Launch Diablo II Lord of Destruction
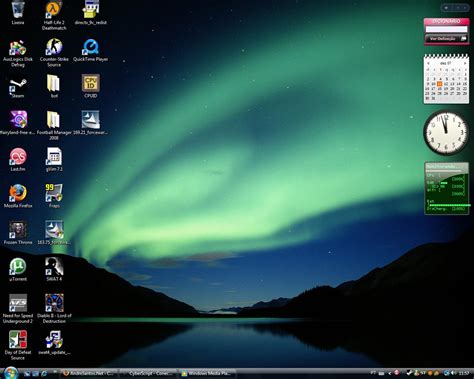 [54, 309]
